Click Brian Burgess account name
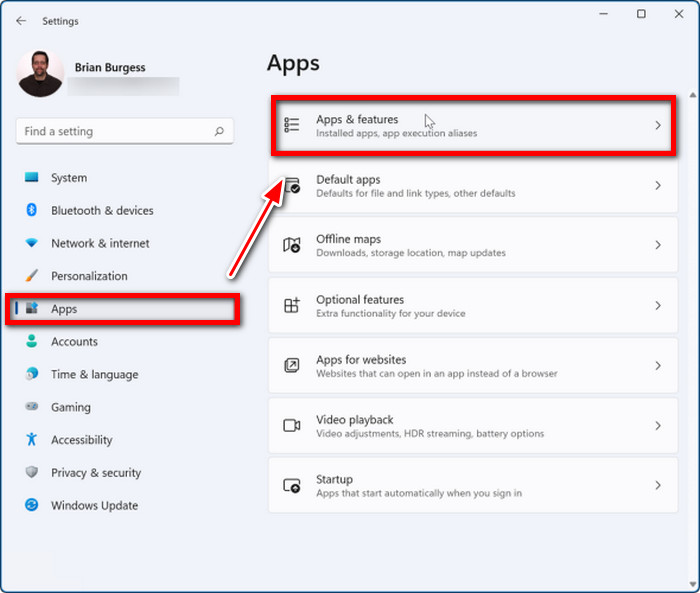This screenshot has width=700, height=593. pyautogui.click(x=110, y=67)
